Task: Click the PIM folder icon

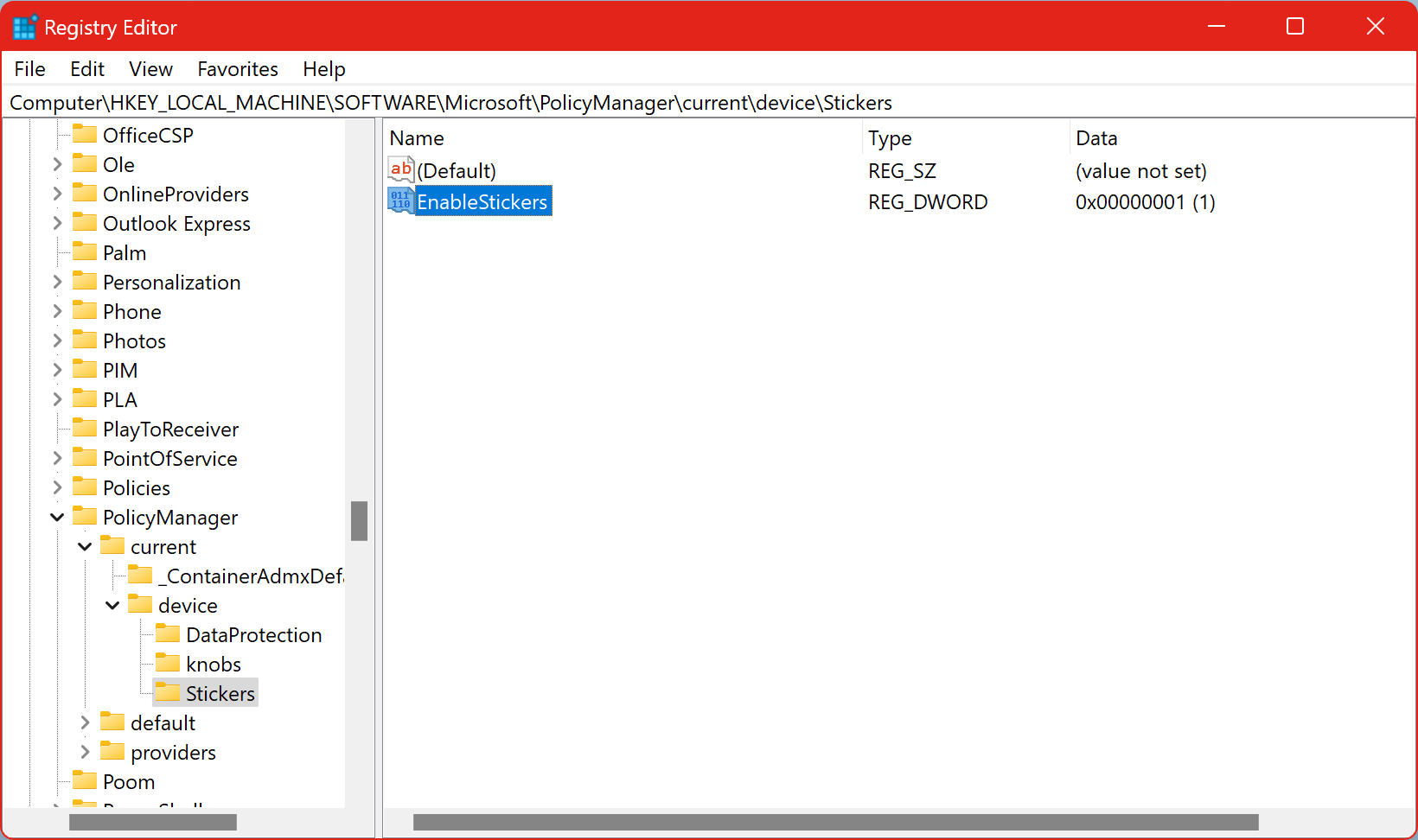Action: click(85, 369)
